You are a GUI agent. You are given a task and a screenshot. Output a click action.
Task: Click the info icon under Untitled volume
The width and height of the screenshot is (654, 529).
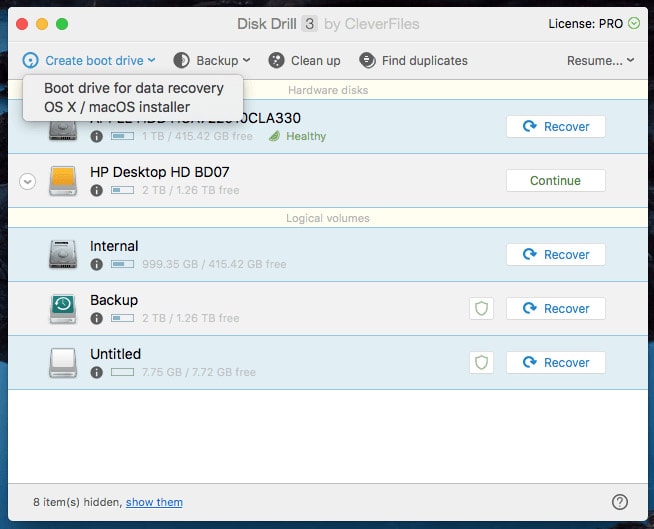(97, 372)
